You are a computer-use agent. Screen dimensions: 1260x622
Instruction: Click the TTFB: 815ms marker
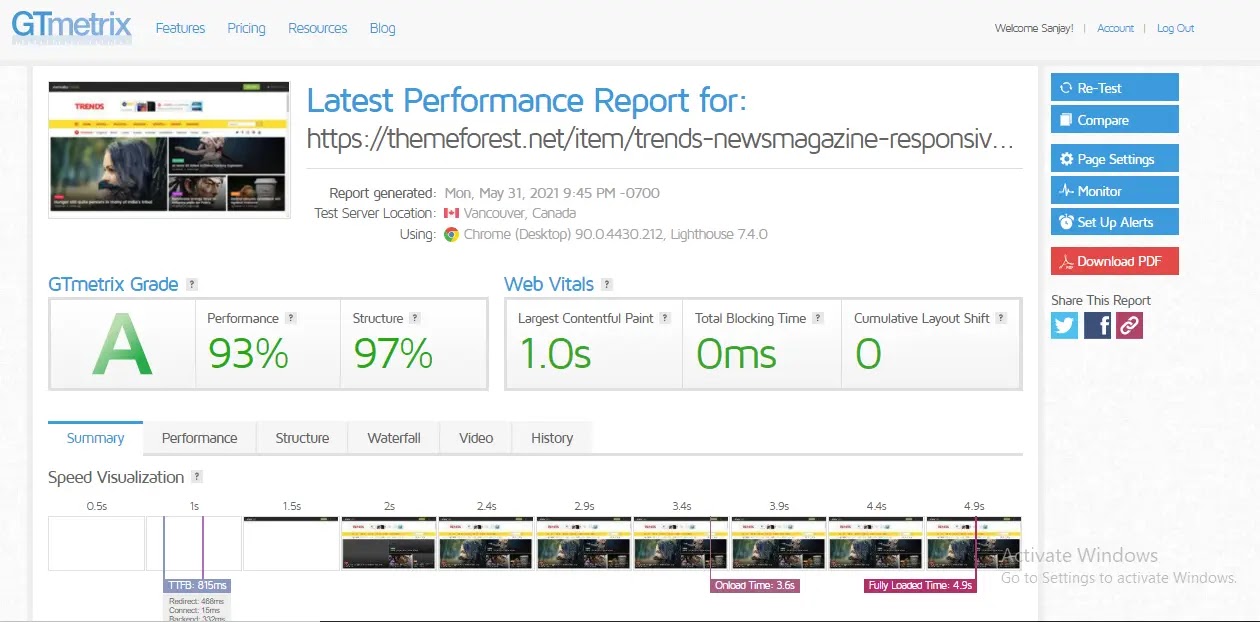tap(197, 585)
